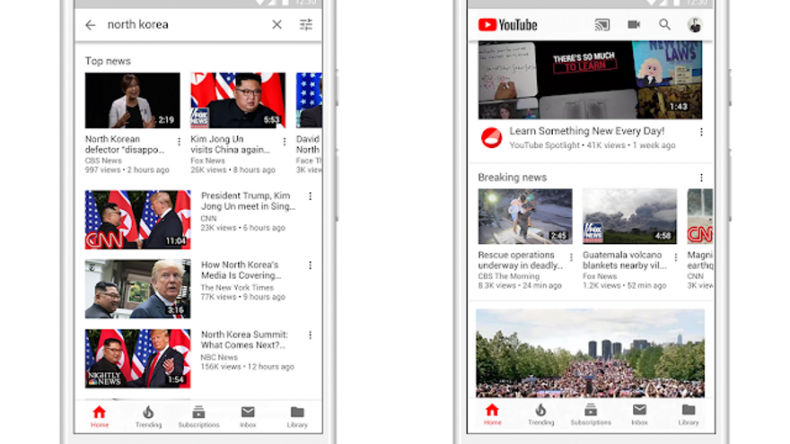The height and width of the screenshot is (444, 790).
Task: Open Rescue operations video thumbnail
Action: 525,216
